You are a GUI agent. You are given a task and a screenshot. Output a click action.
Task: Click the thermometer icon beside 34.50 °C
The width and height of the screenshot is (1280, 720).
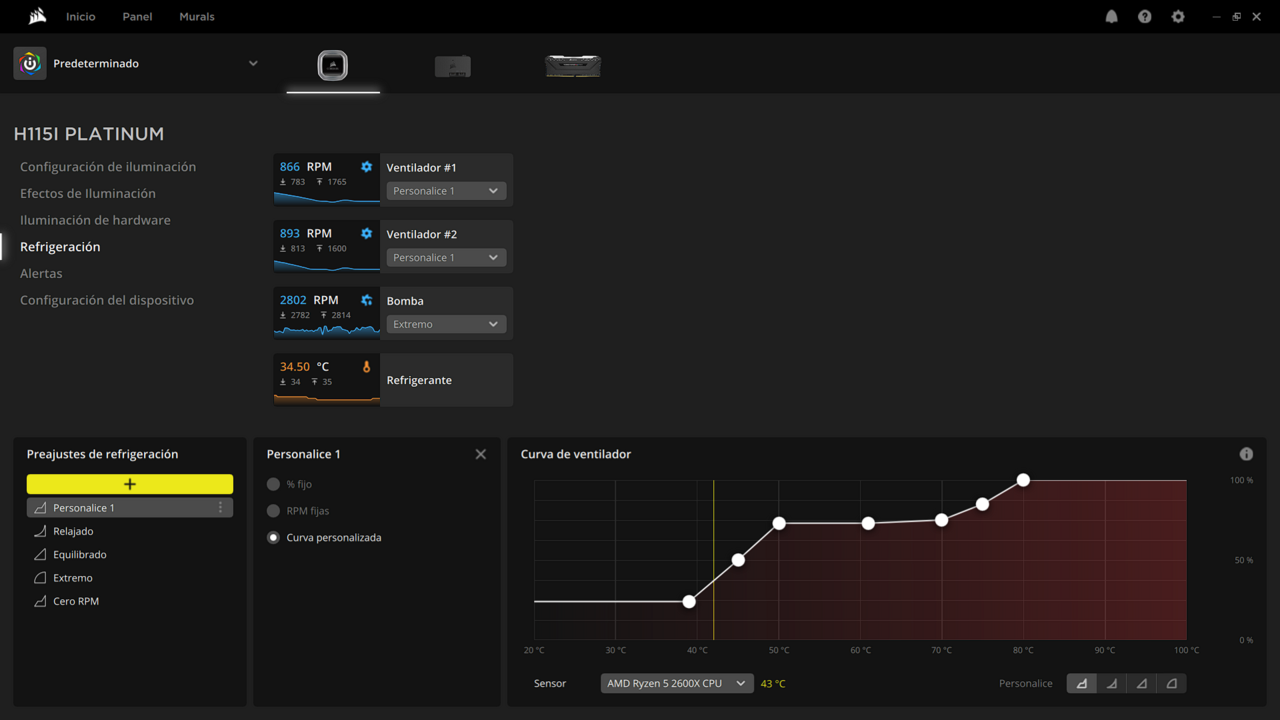coord(366,367)
